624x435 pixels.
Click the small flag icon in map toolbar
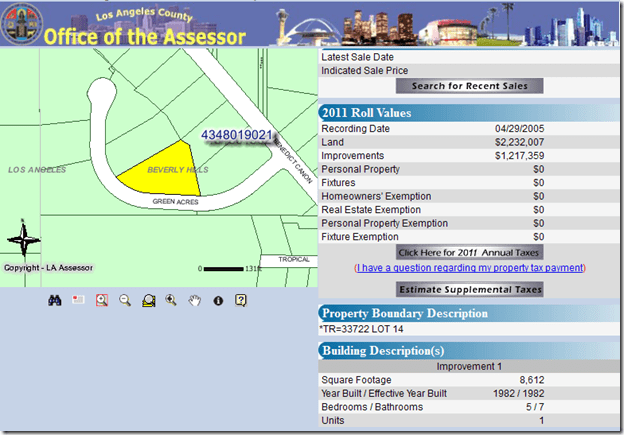[78, 300]
